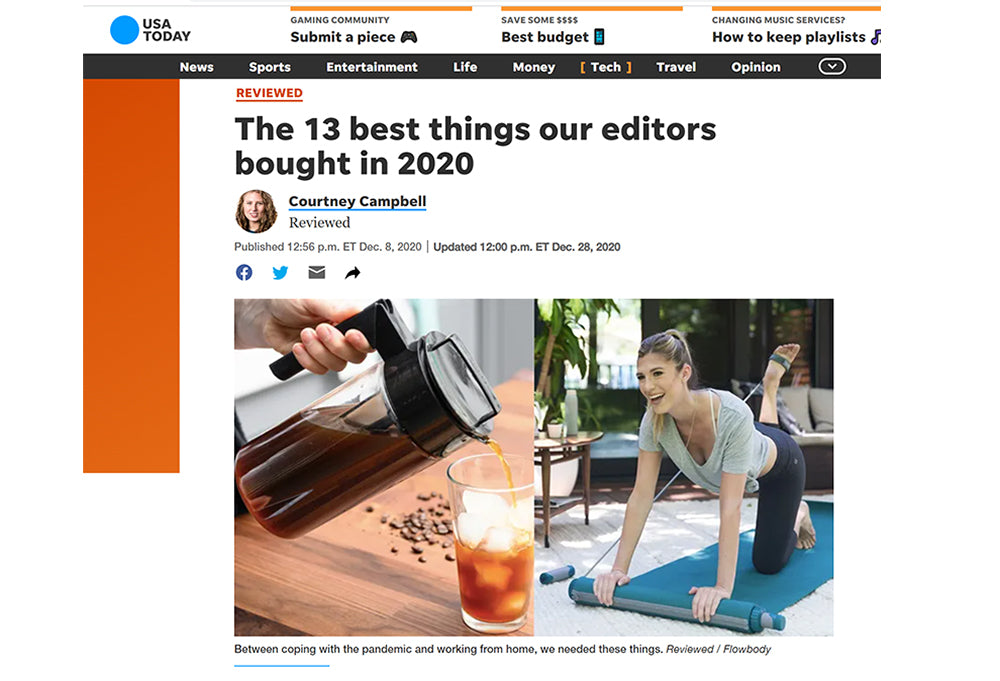Click the game controller icon beside Submit a piece

tap(409, 37)
